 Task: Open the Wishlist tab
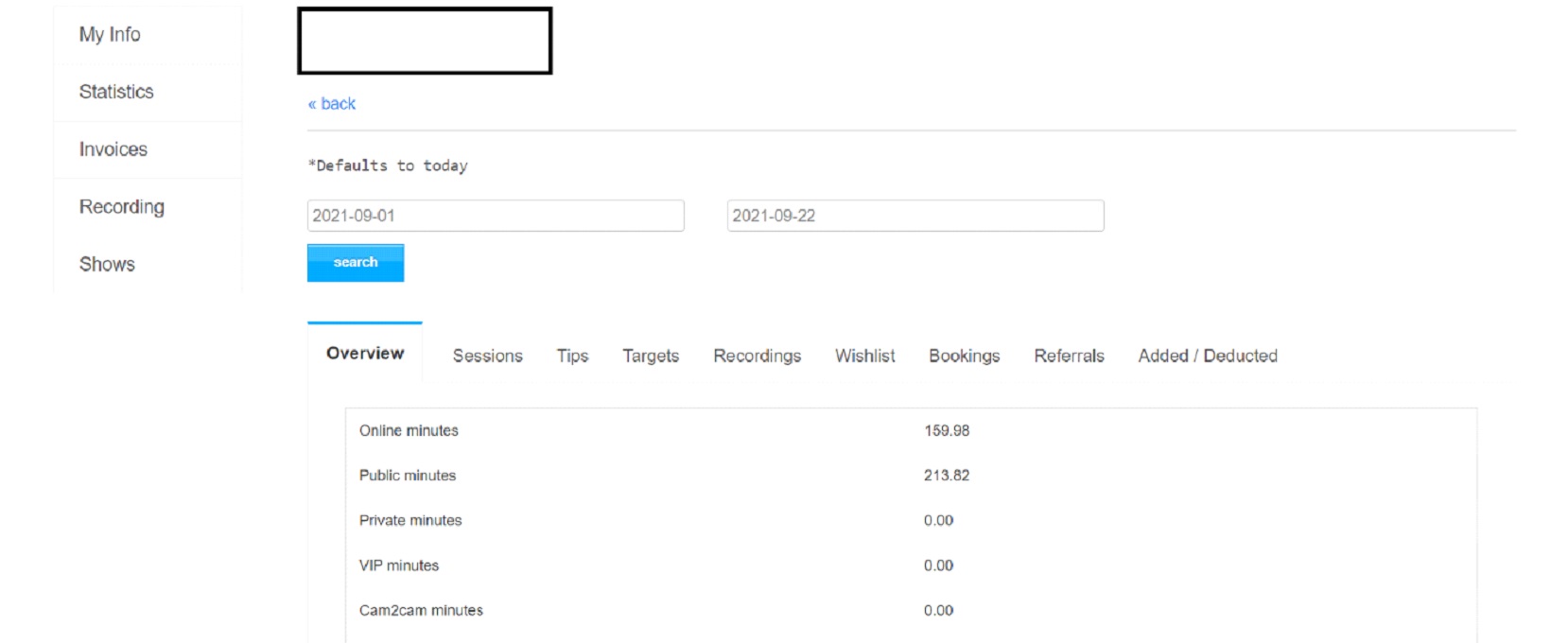864,356
